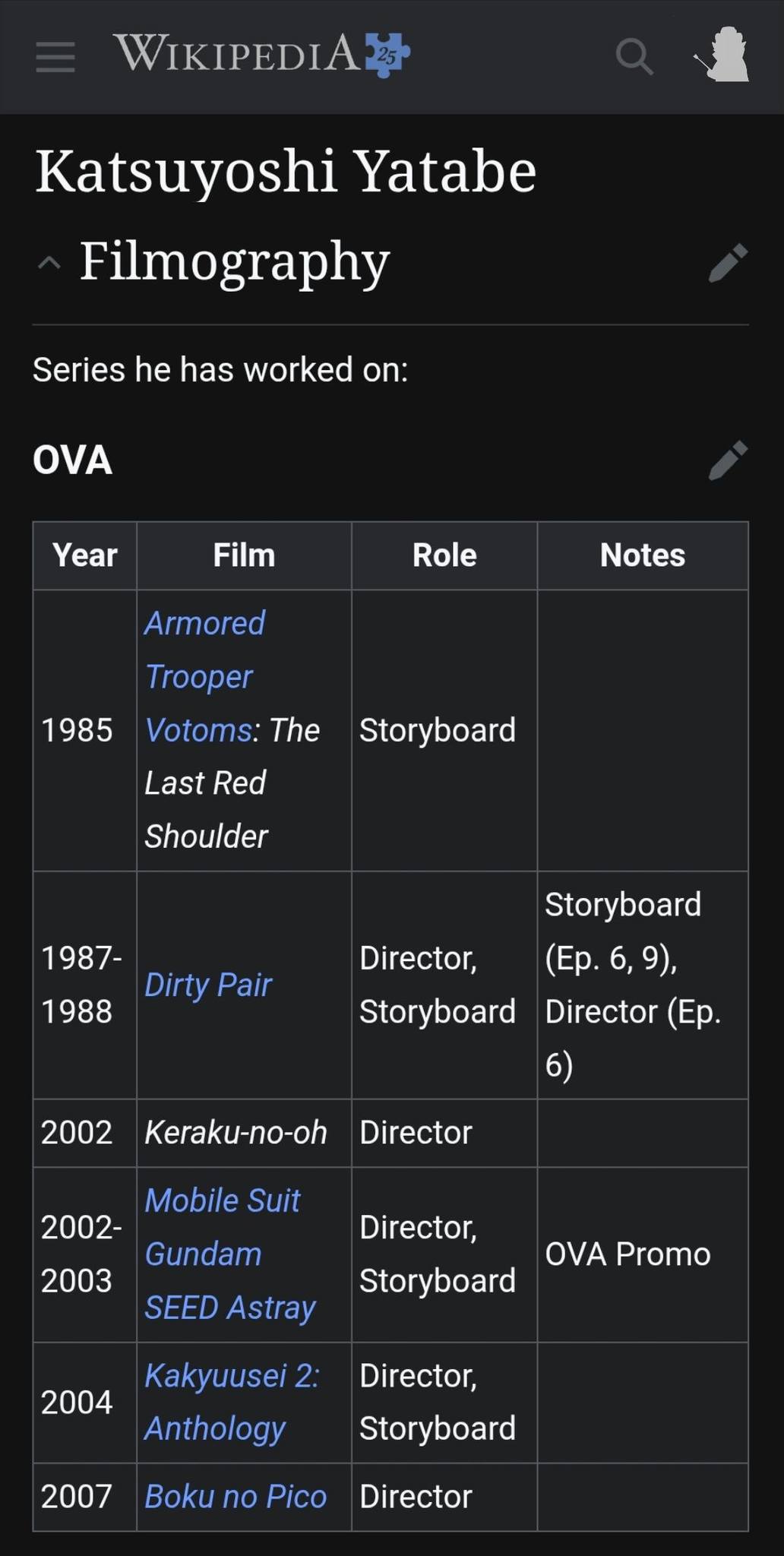Click the Notes column header
The height and width of the screenshot is (1556, 784).
(643, 555)
